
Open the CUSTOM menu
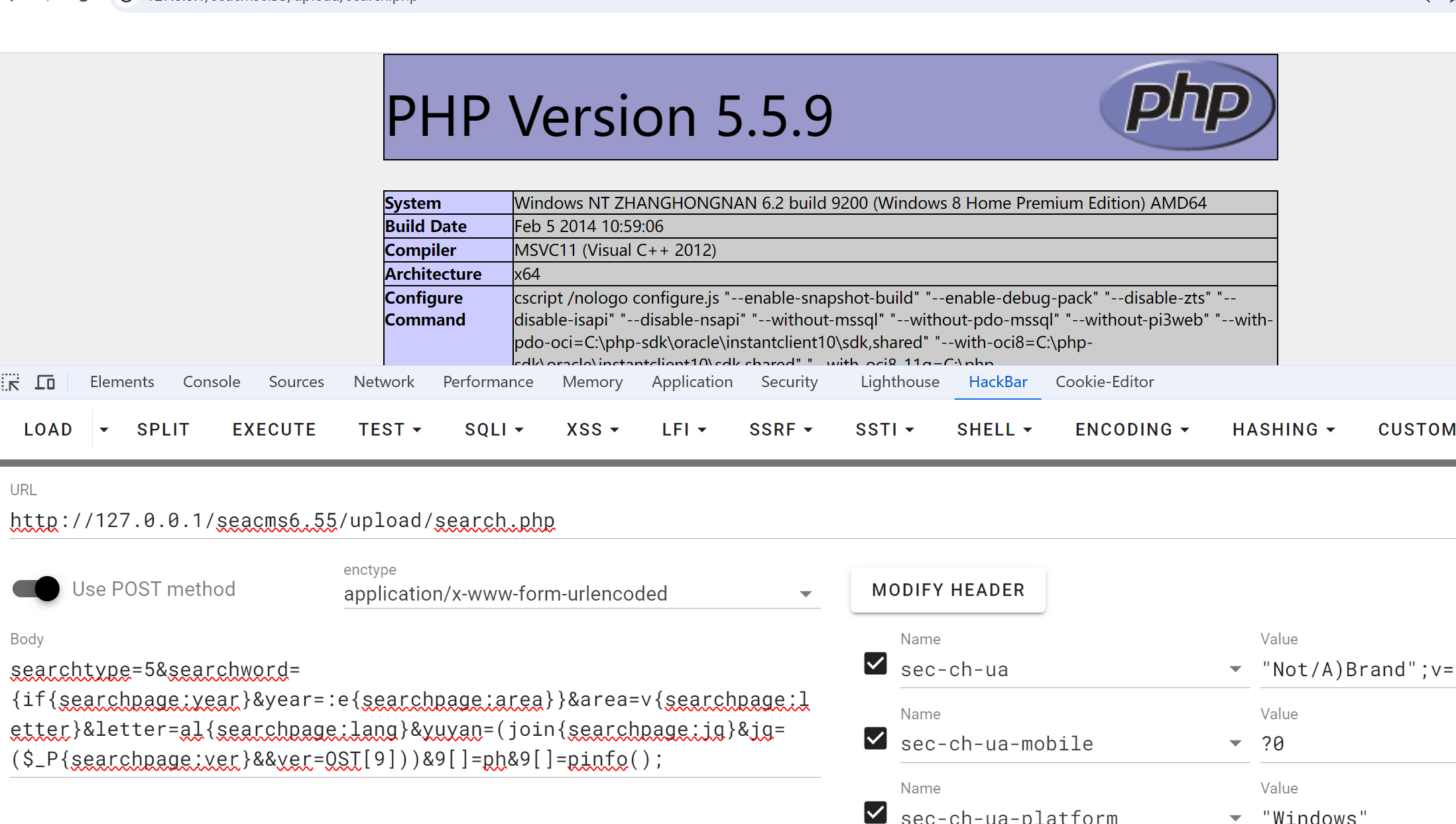pos(1416,430)
